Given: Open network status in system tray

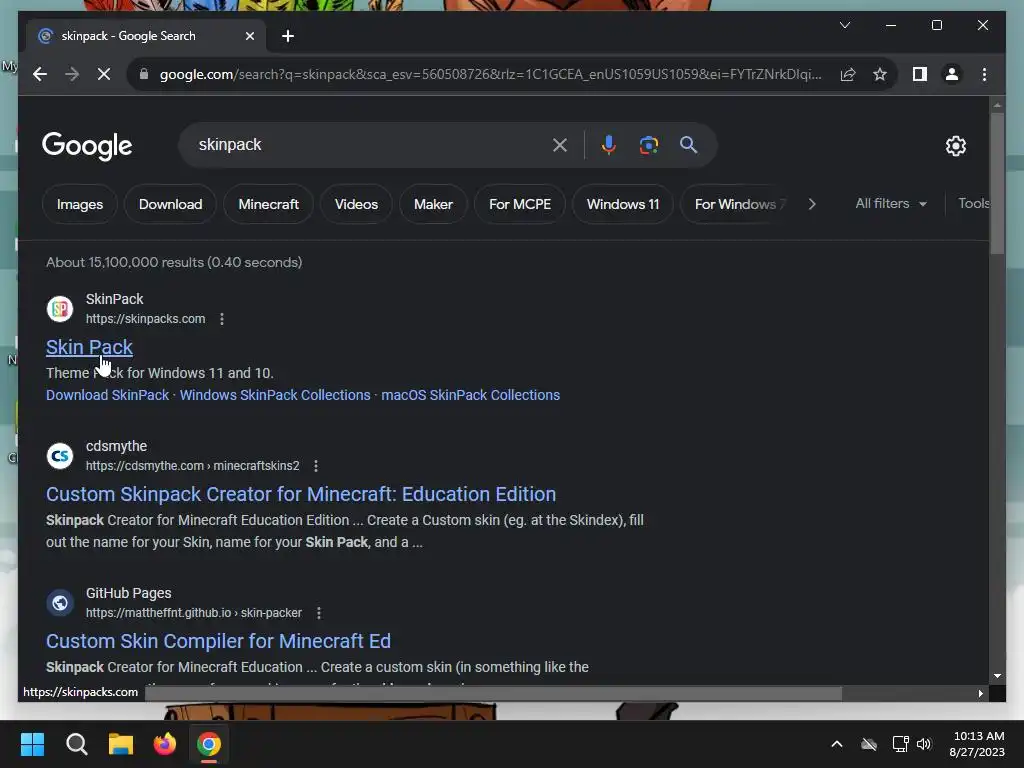Looking at the screenshot, I should [x=901, y=744].
